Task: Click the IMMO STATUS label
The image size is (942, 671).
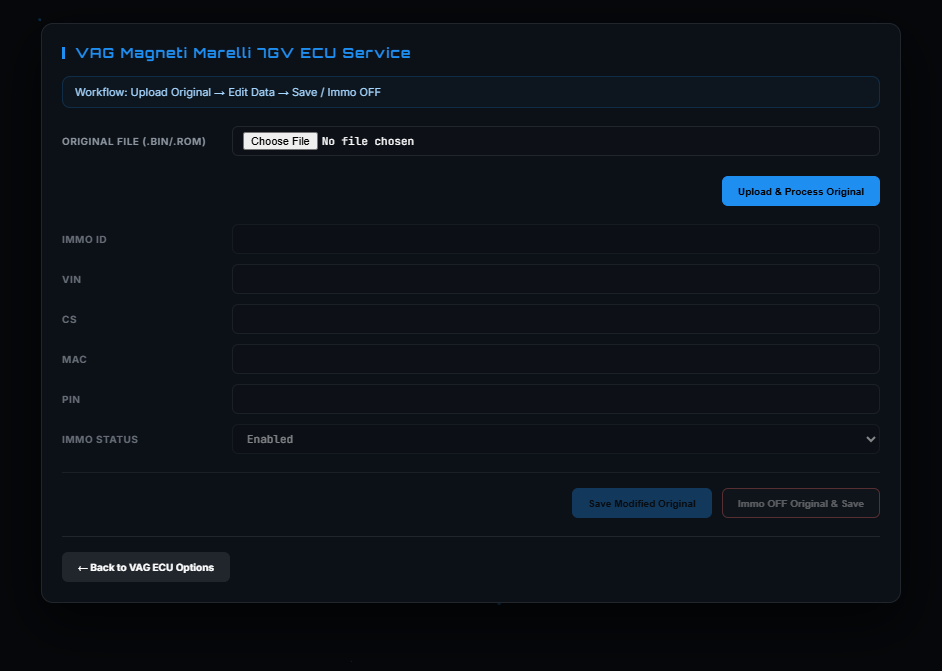Action: (100, 439)
